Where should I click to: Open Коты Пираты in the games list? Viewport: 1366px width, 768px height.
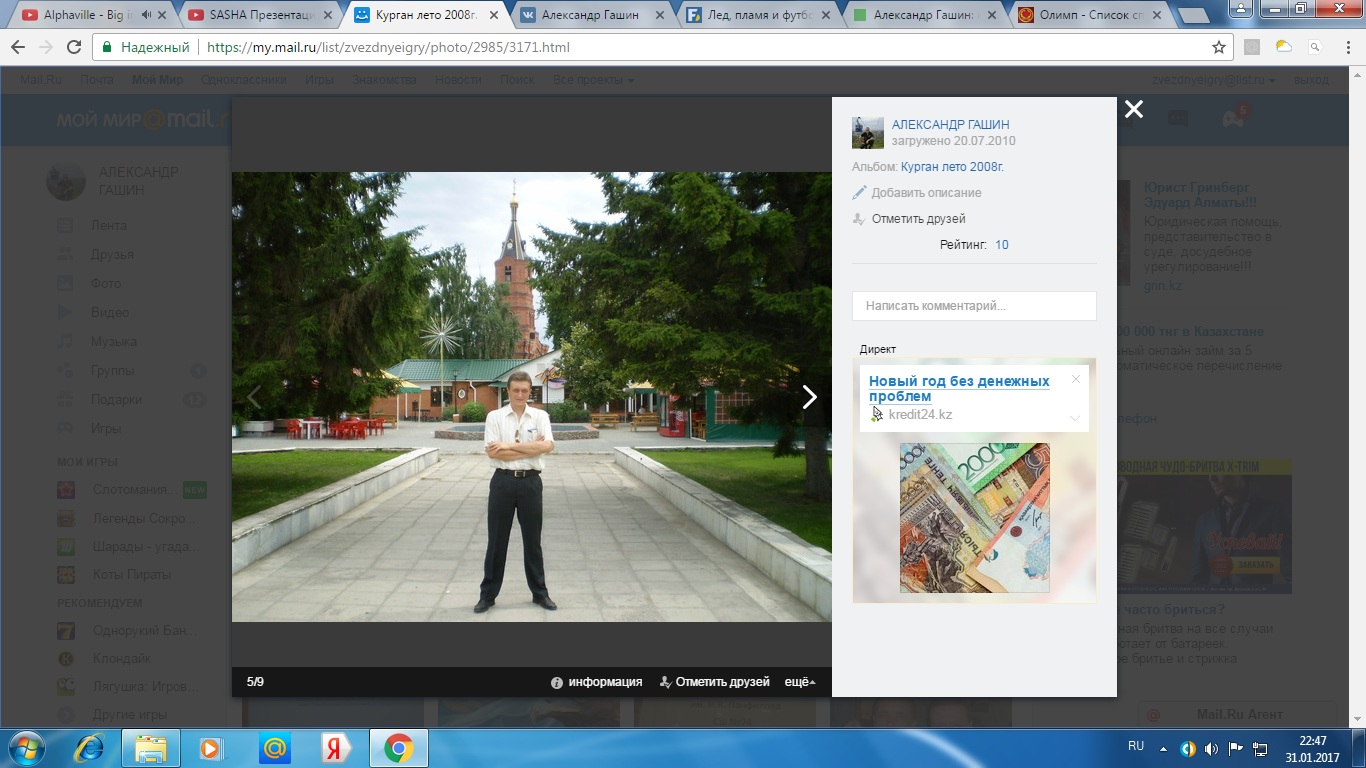pyautogui.click(x=131, y=575)
